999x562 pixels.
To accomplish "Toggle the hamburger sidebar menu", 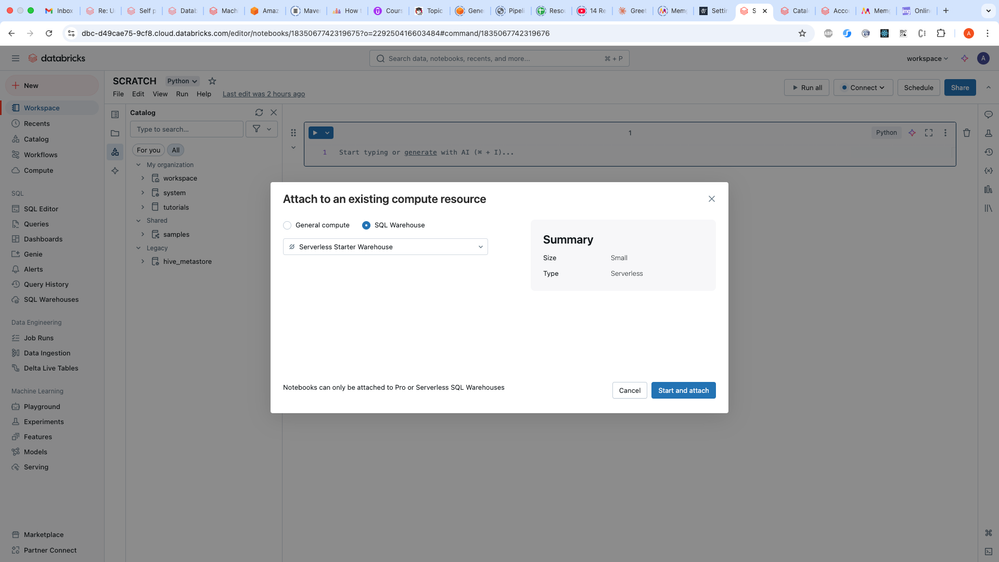I will pyautogui.click(x=15, y=59).
